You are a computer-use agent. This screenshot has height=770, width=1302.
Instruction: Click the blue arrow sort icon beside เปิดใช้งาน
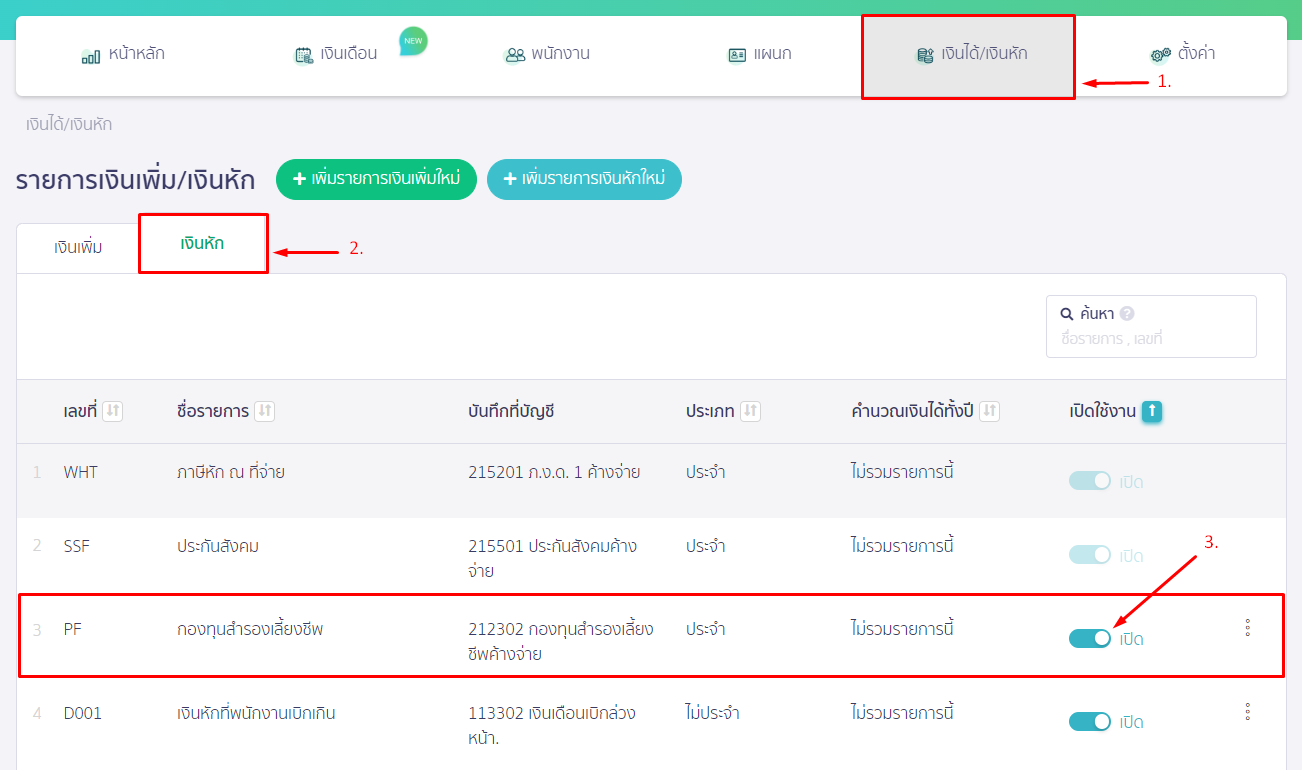(x=1152, y=411)
